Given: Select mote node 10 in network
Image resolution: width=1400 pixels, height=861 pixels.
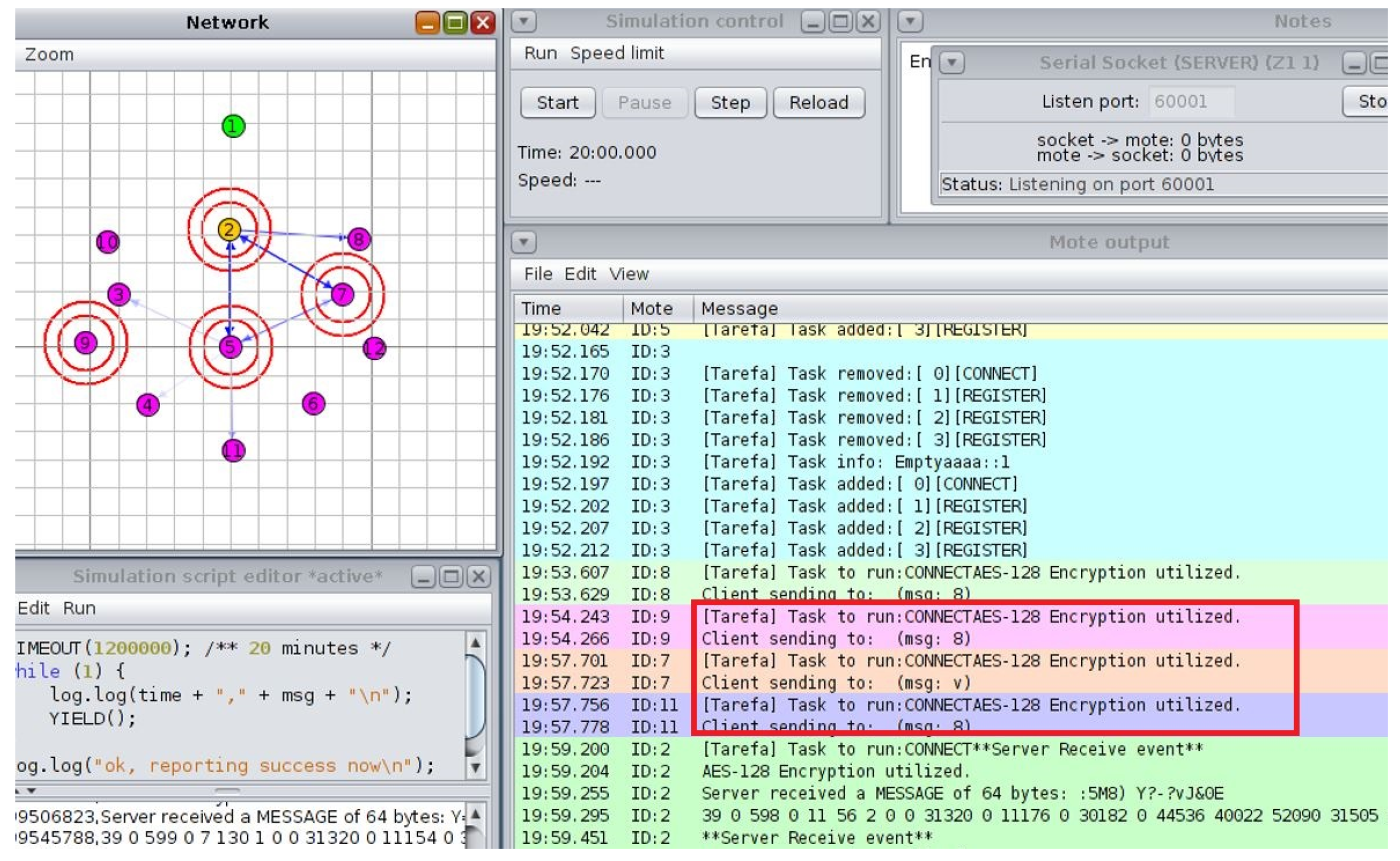Looking at the screenshot, I should (x=107, y=243).
